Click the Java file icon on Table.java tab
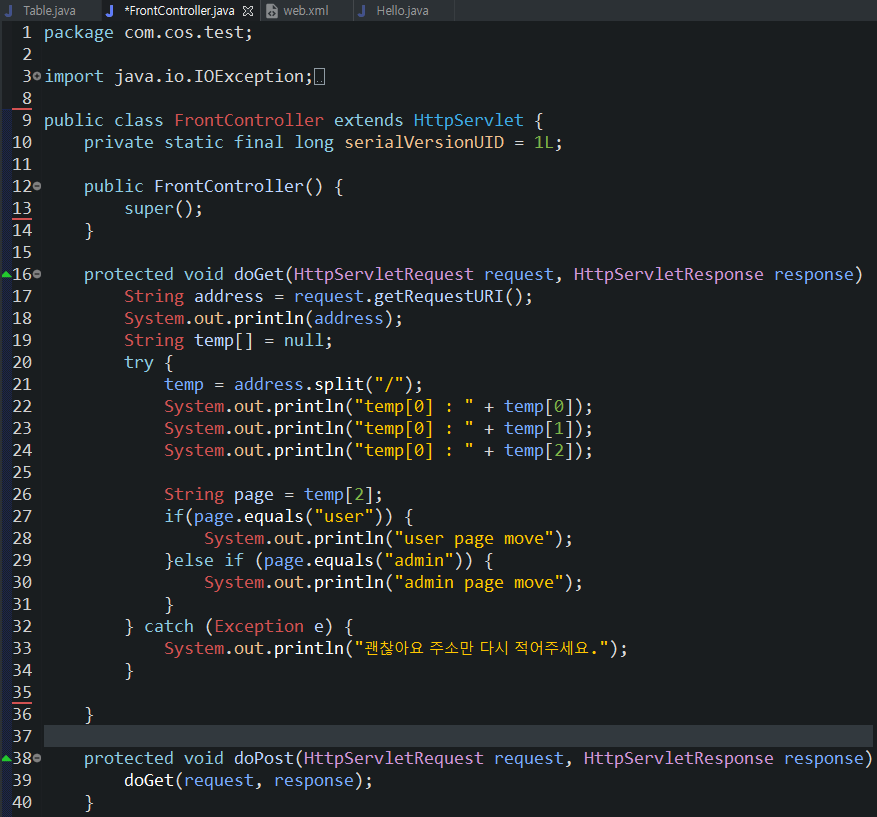Screen dimensions: 877x817 tap(8, 11)
